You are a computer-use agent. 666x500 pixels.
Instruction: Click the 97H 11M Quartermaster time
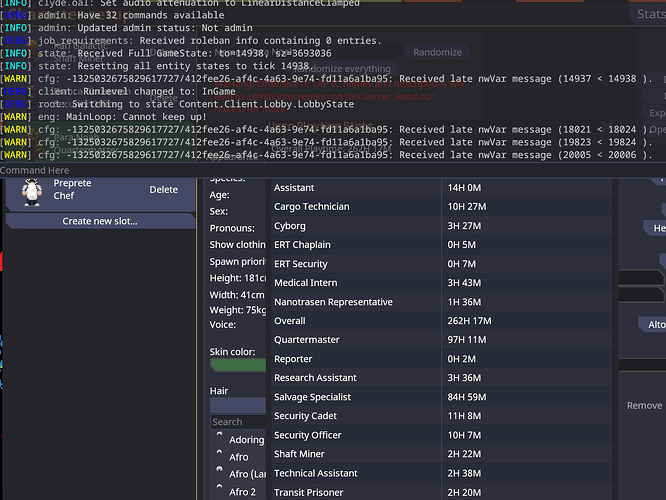pos(467,340)
